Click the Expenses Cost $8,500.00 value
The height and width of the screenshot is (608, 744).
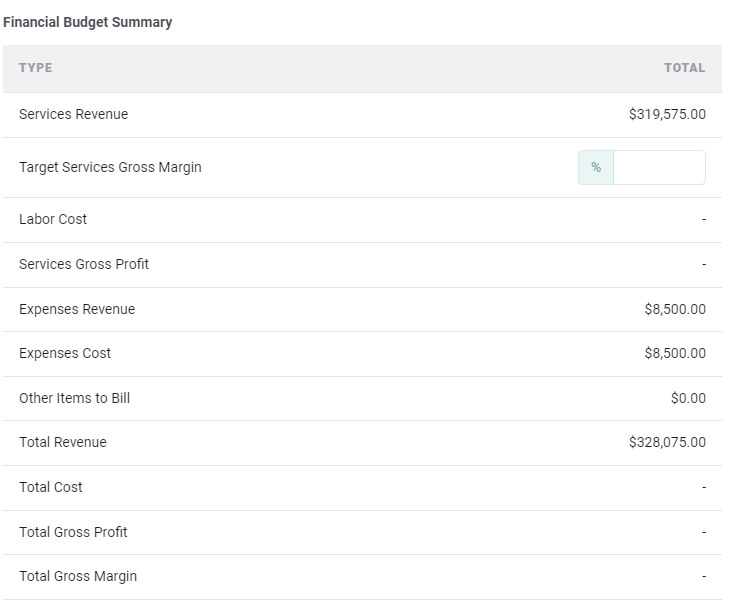click(x=675, y=353)
